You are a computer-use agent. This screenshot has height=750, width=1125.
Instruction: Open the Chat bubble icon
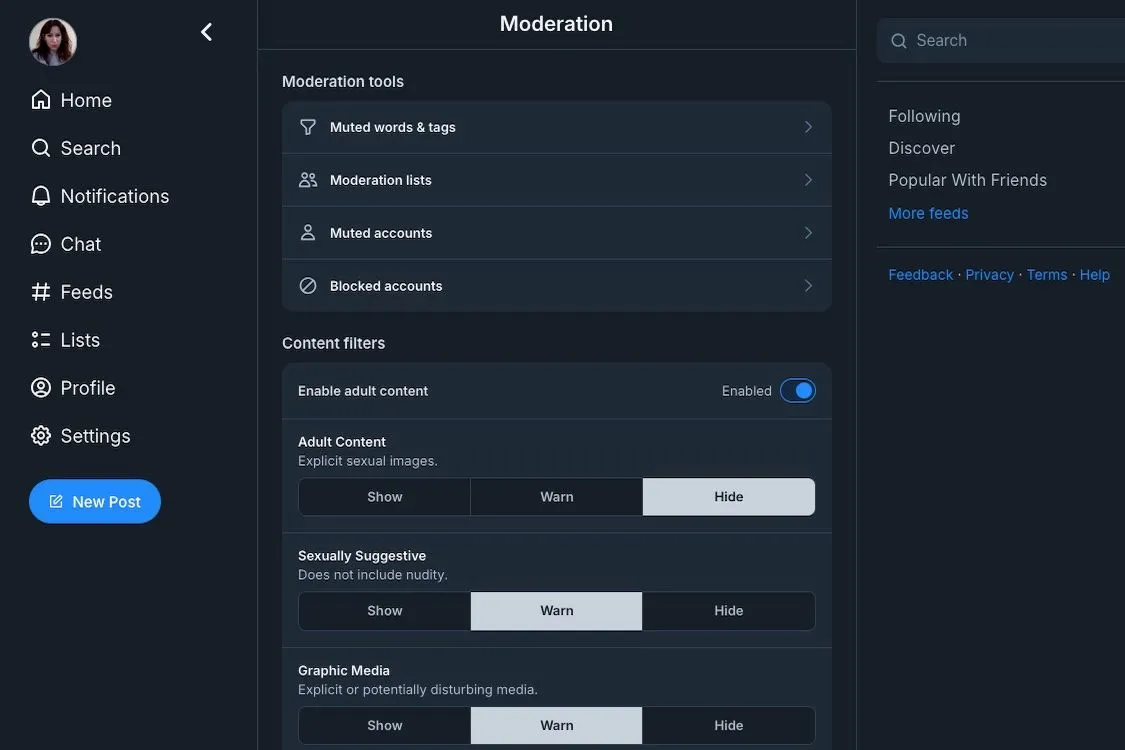[41, 244]
